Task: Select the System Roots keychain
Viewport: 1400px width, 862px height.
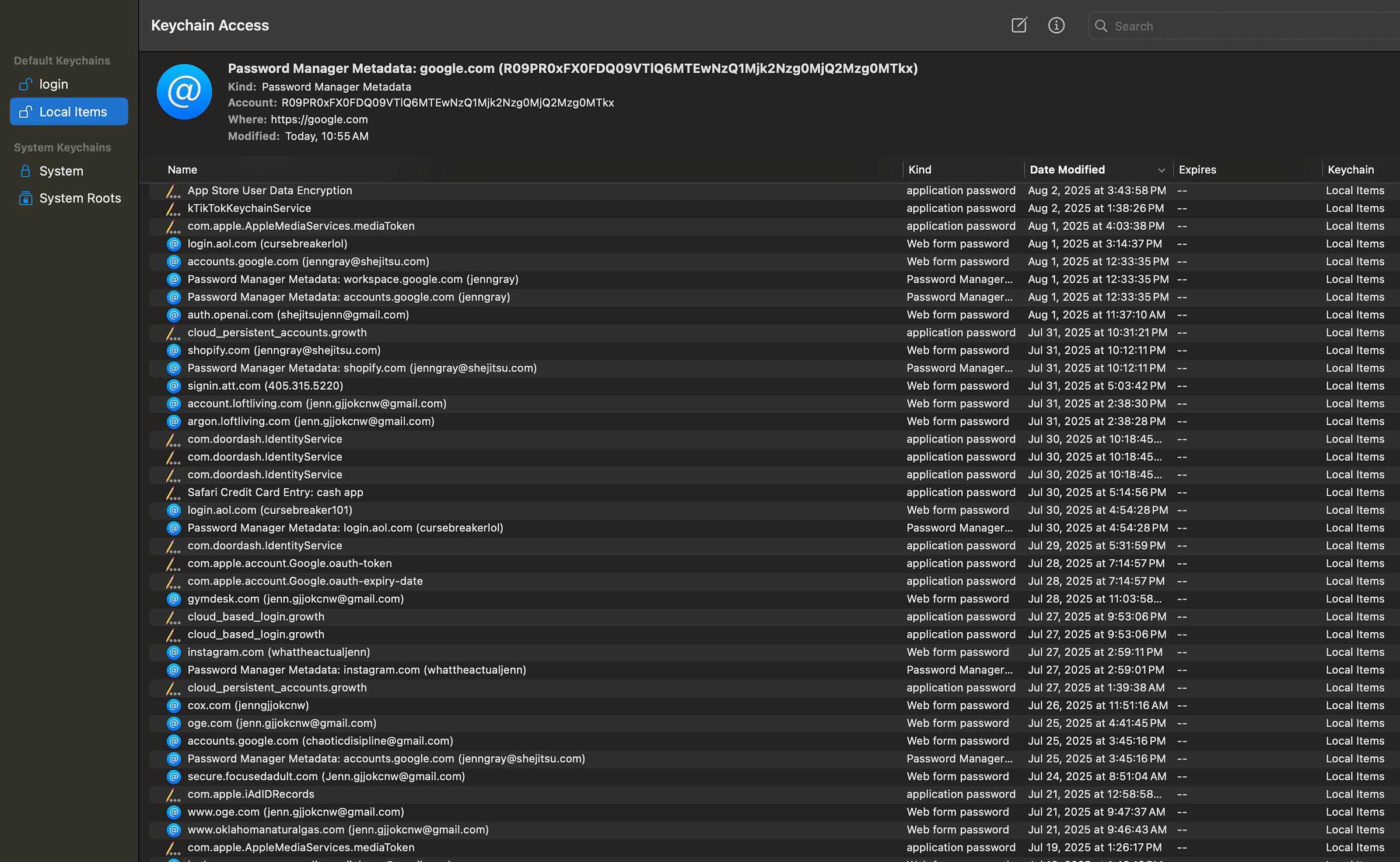Action: [x=80, y=198]
